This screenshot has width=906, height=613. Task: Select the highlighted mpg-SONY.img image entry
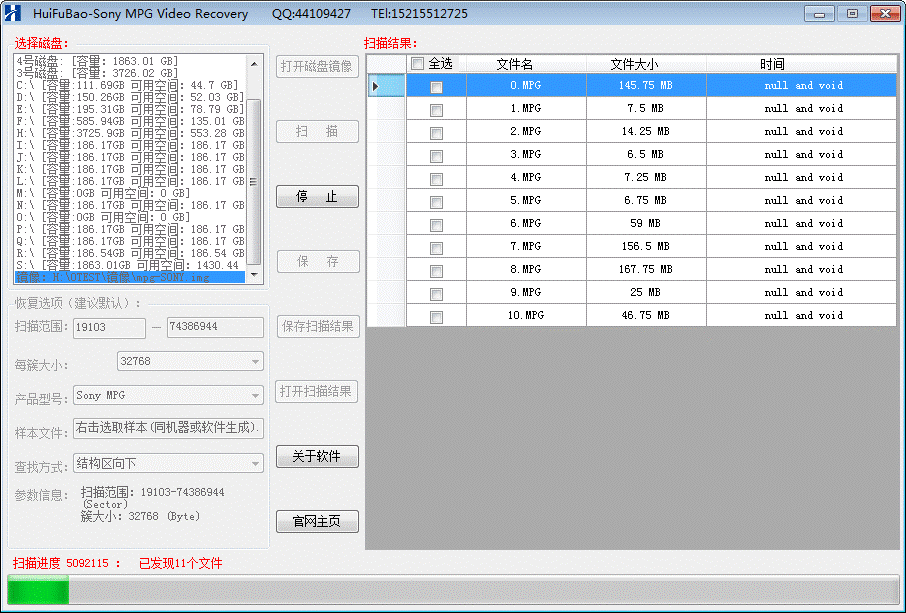[128, 277]
